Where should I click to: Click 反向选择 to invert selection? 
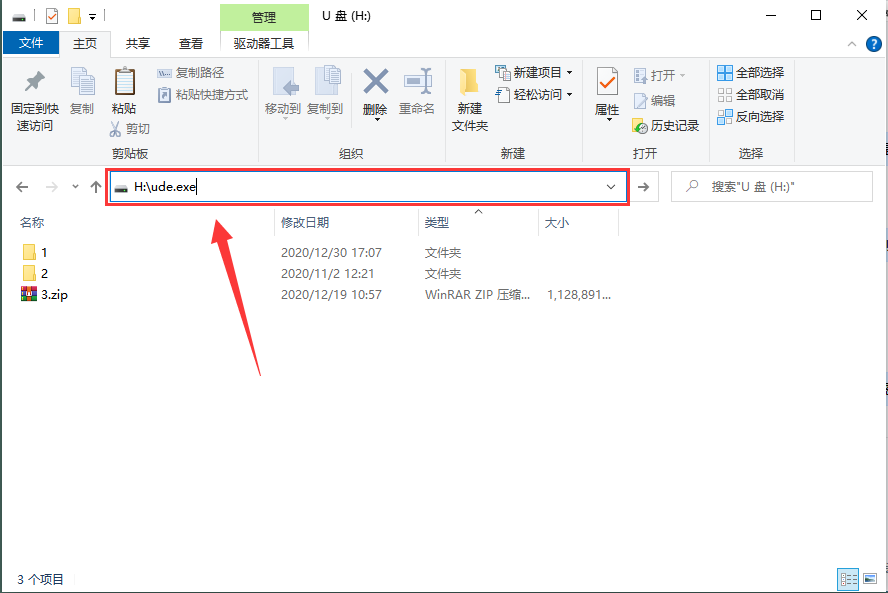[x=749, y=116]
